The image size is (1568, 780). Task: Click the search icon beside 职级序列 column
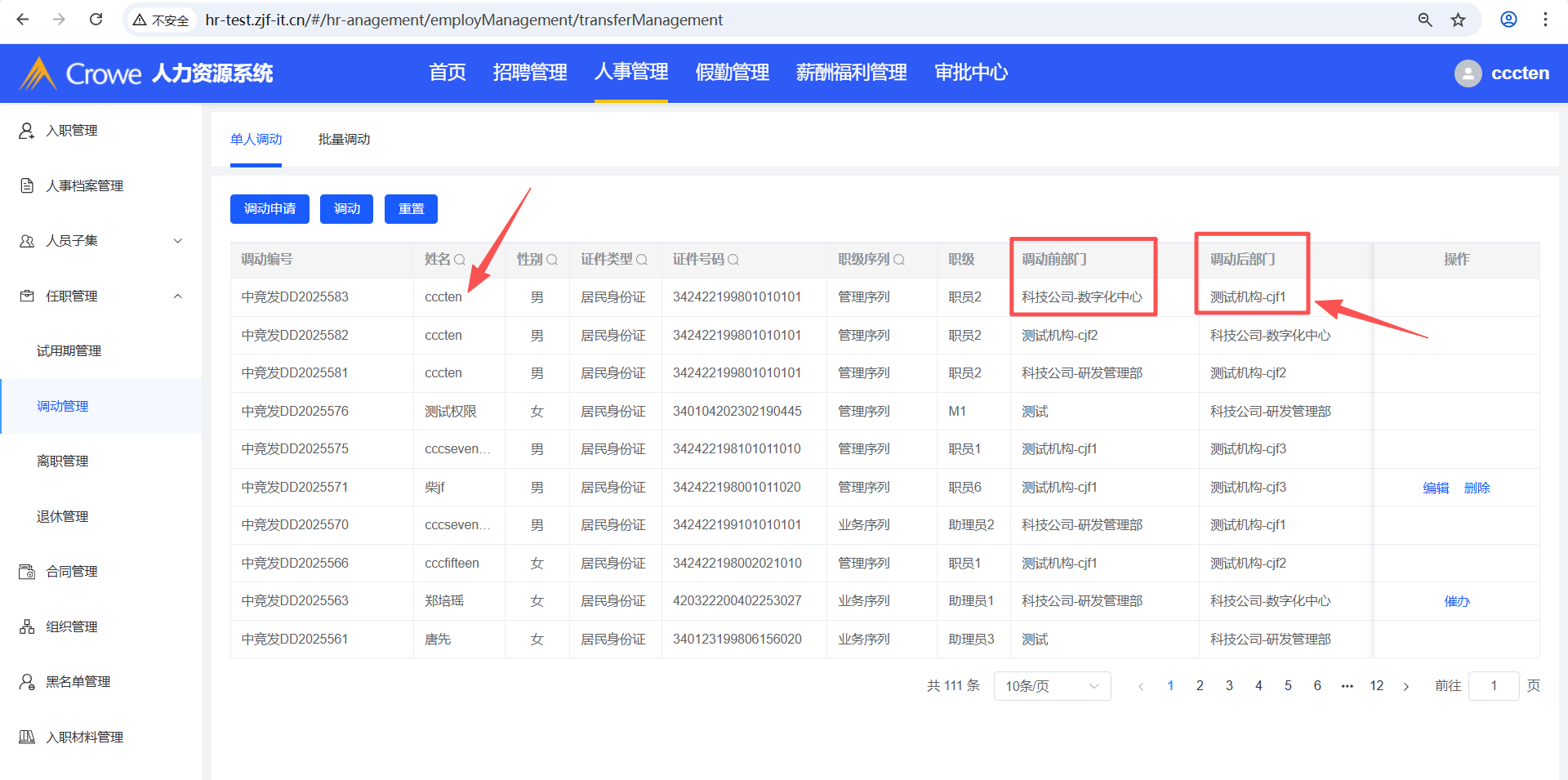coord(899,260)
